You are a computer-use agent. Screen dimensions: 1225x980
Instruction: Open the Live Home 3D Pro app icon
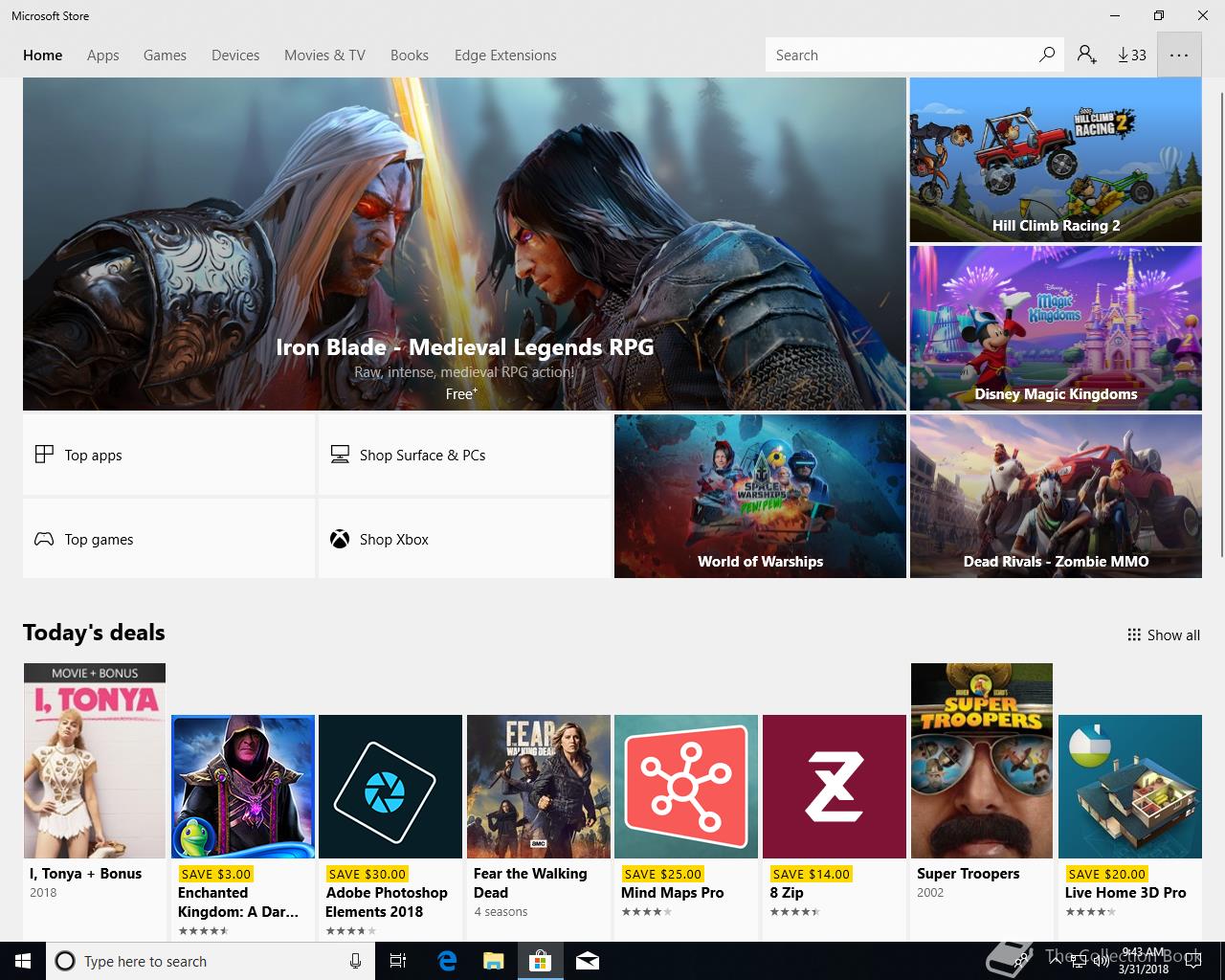pos(1130,787)
